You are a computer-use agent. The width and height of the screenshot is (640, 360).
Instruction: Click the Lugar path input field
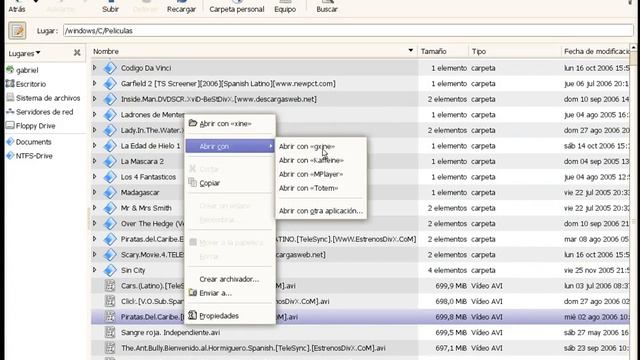coord(348,31)
